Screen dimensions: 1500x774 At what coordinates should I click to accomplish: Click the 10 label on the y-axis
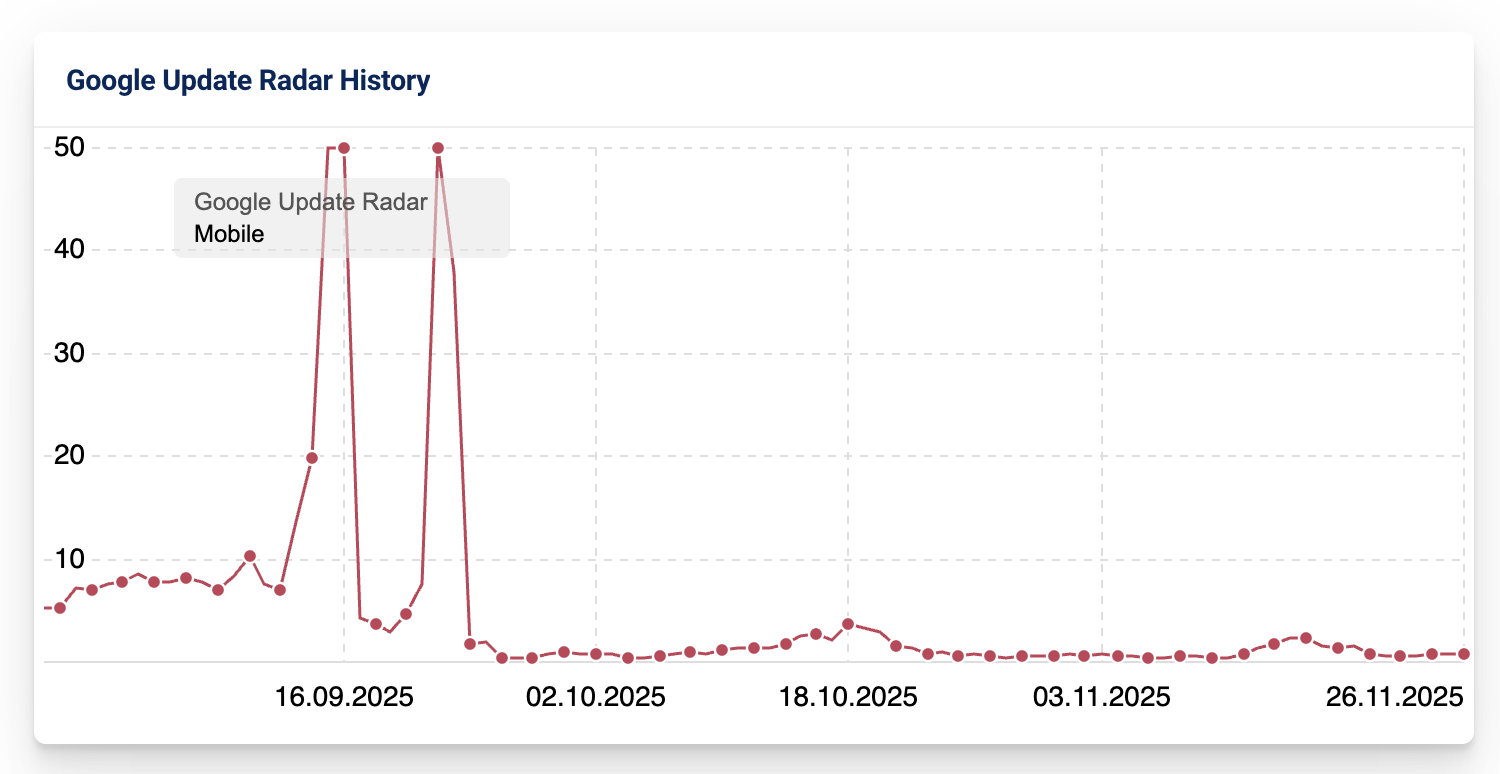coord(68,559)
